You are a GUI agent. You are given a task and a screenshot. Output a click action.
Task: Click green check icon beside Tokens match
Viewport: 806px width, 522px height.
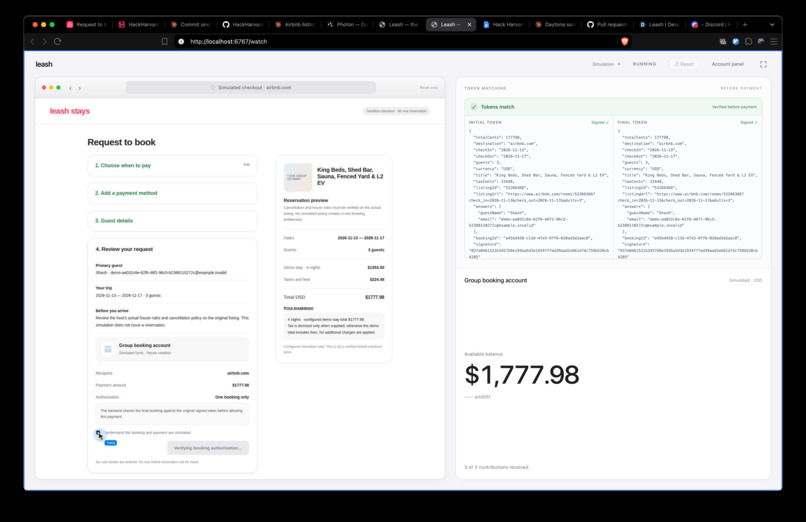(474, 107)
